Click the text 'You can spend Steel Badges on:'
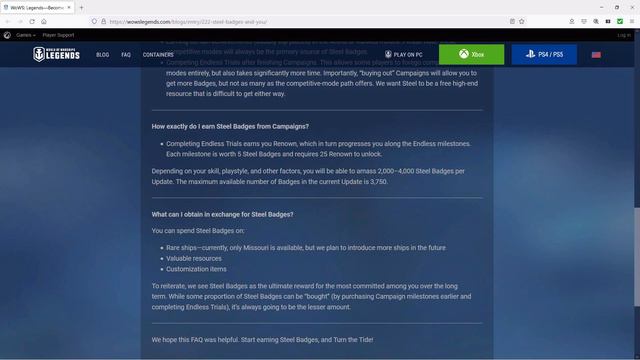 point(198,231)
